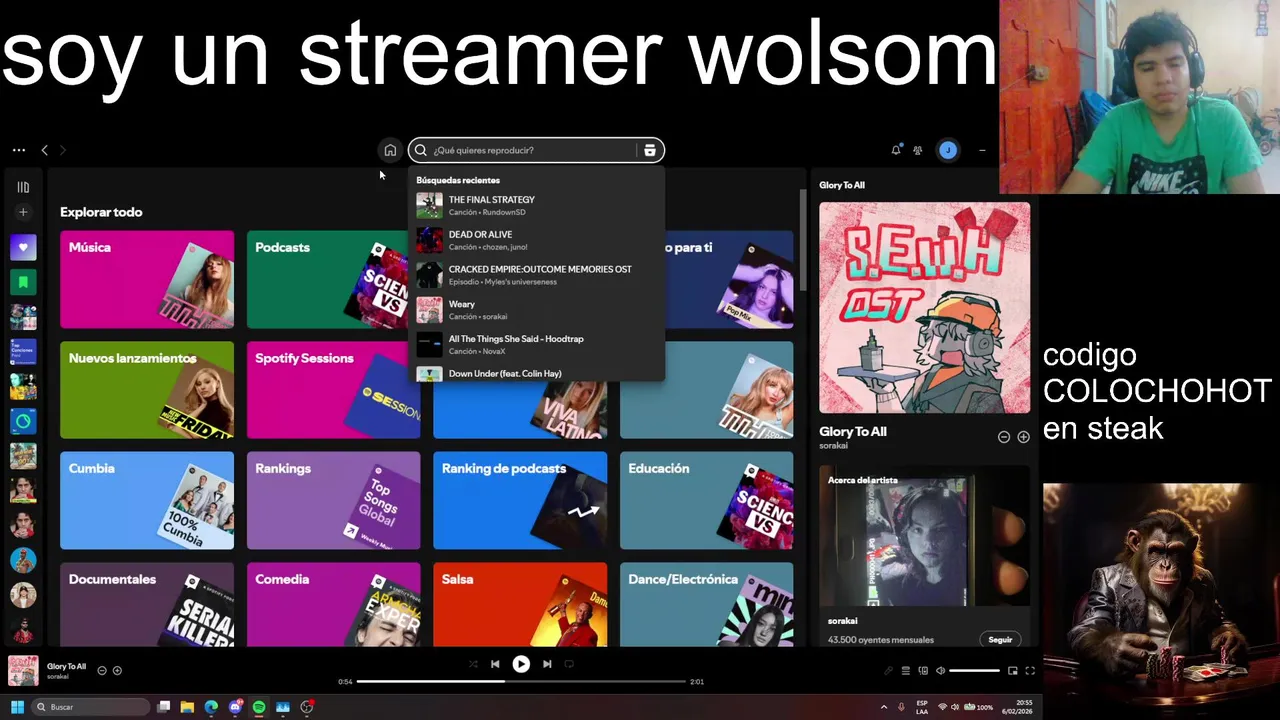Screen dimensions: 1280x720
Task: Select recent search Down Under (feat. Colin Hay)
Action: coord(536,373)
